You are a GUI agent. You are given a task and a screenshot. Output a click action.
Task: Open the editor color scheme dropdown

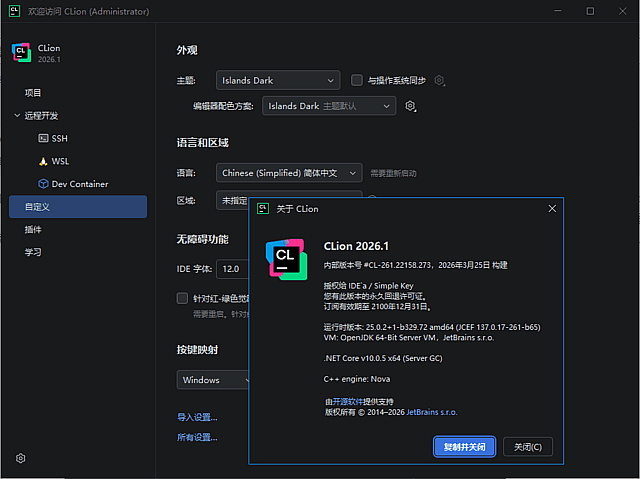tap(328, 105)
